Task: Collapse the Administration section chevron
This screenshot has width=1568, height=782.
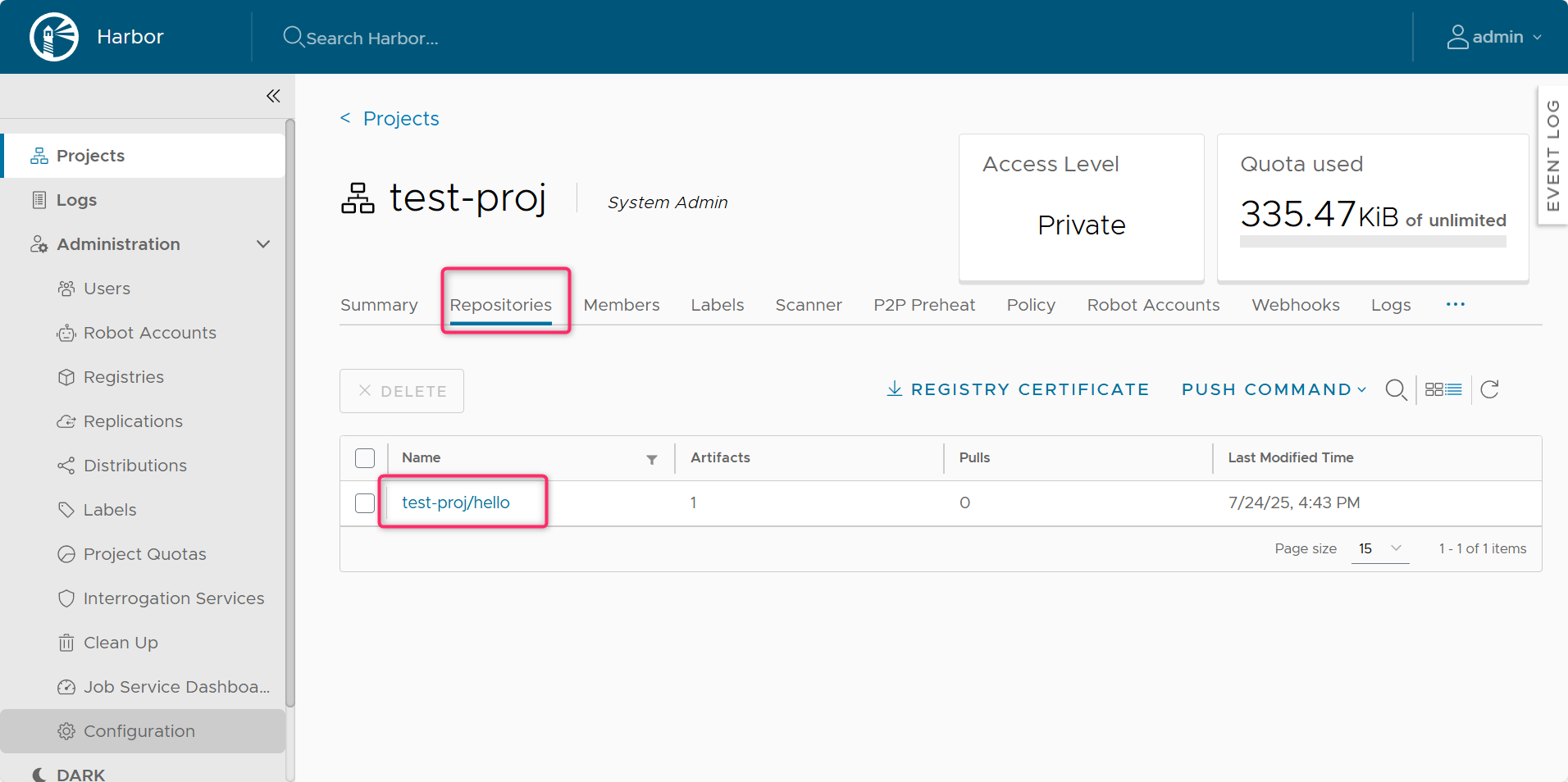Action: click(263, 244)
